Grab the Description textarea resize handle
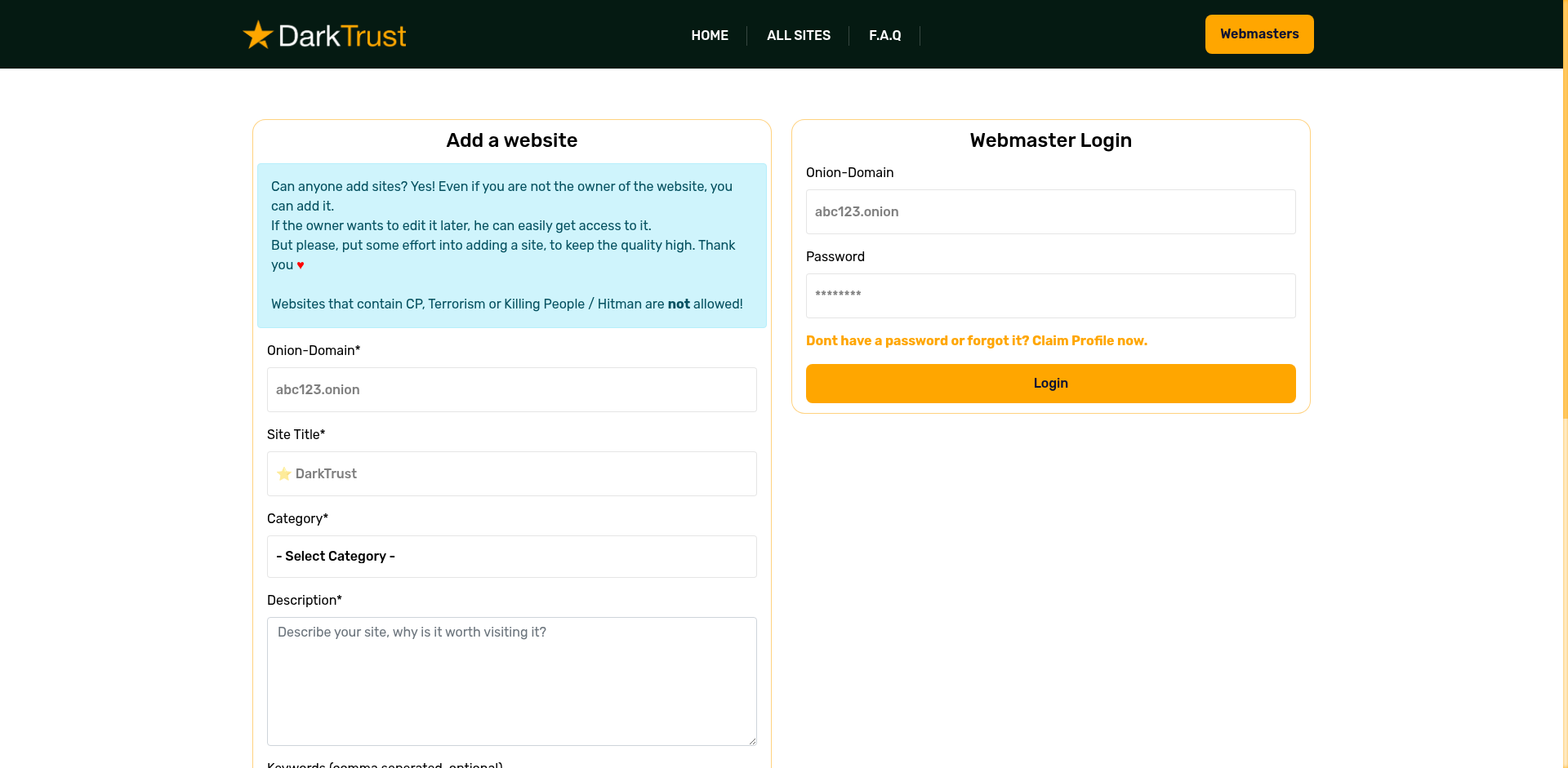This screenshot has height=768, width=1568. pyautogui.click(x=751, y=741)
